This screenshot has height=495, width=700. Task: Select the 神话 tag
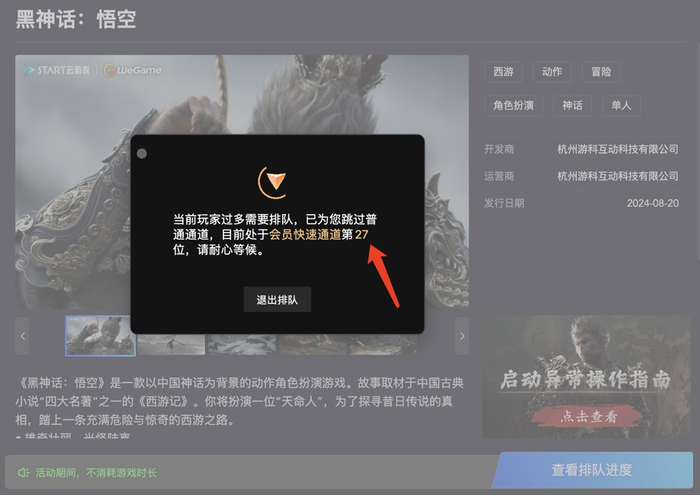(x=572, y=106)
